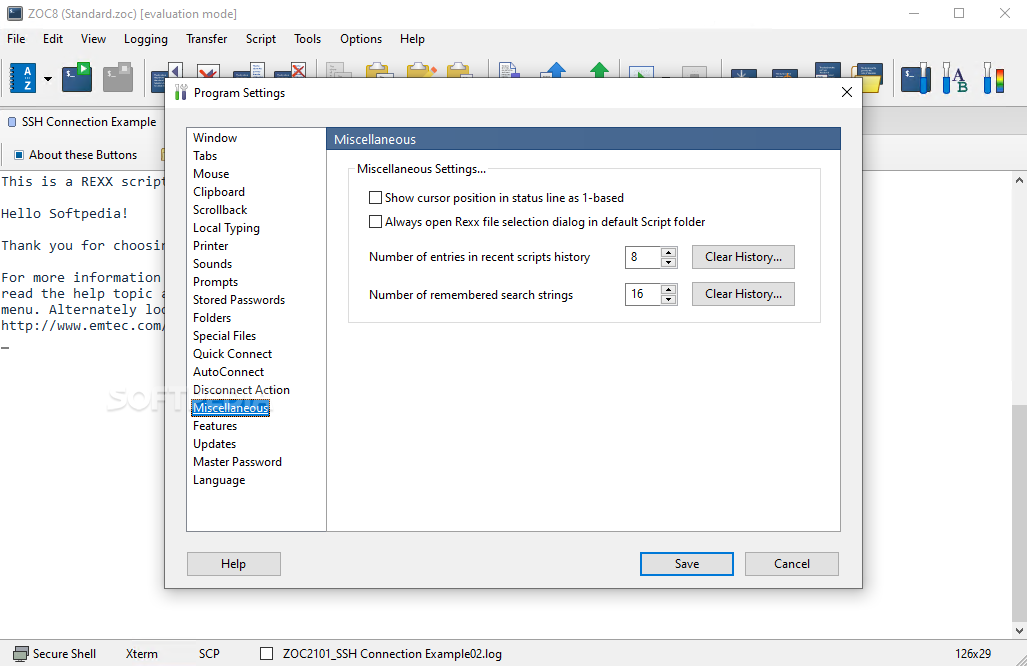
Task: Open the Edit menu
Action: point(53,39)
